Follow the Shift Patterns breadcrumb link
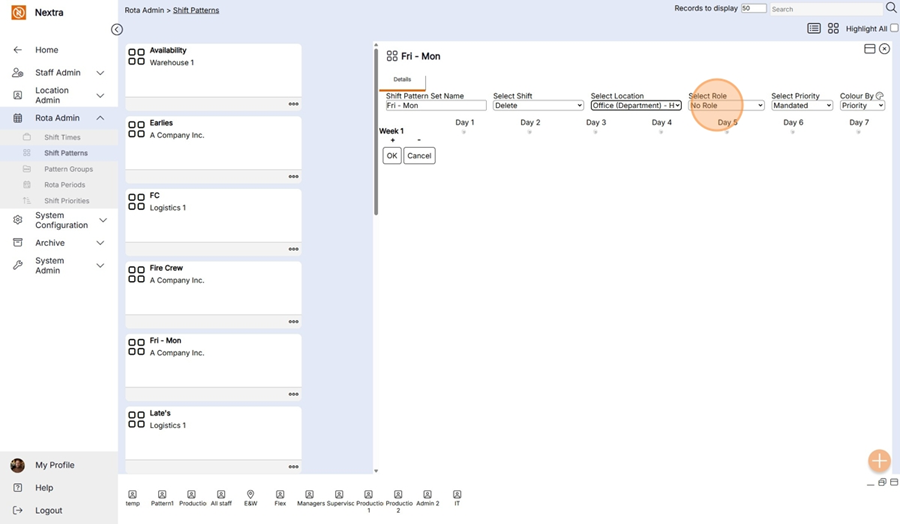Image resolution: width=900 pixels, height=524 pixels. pyautogui.click(x=196, y=10)
